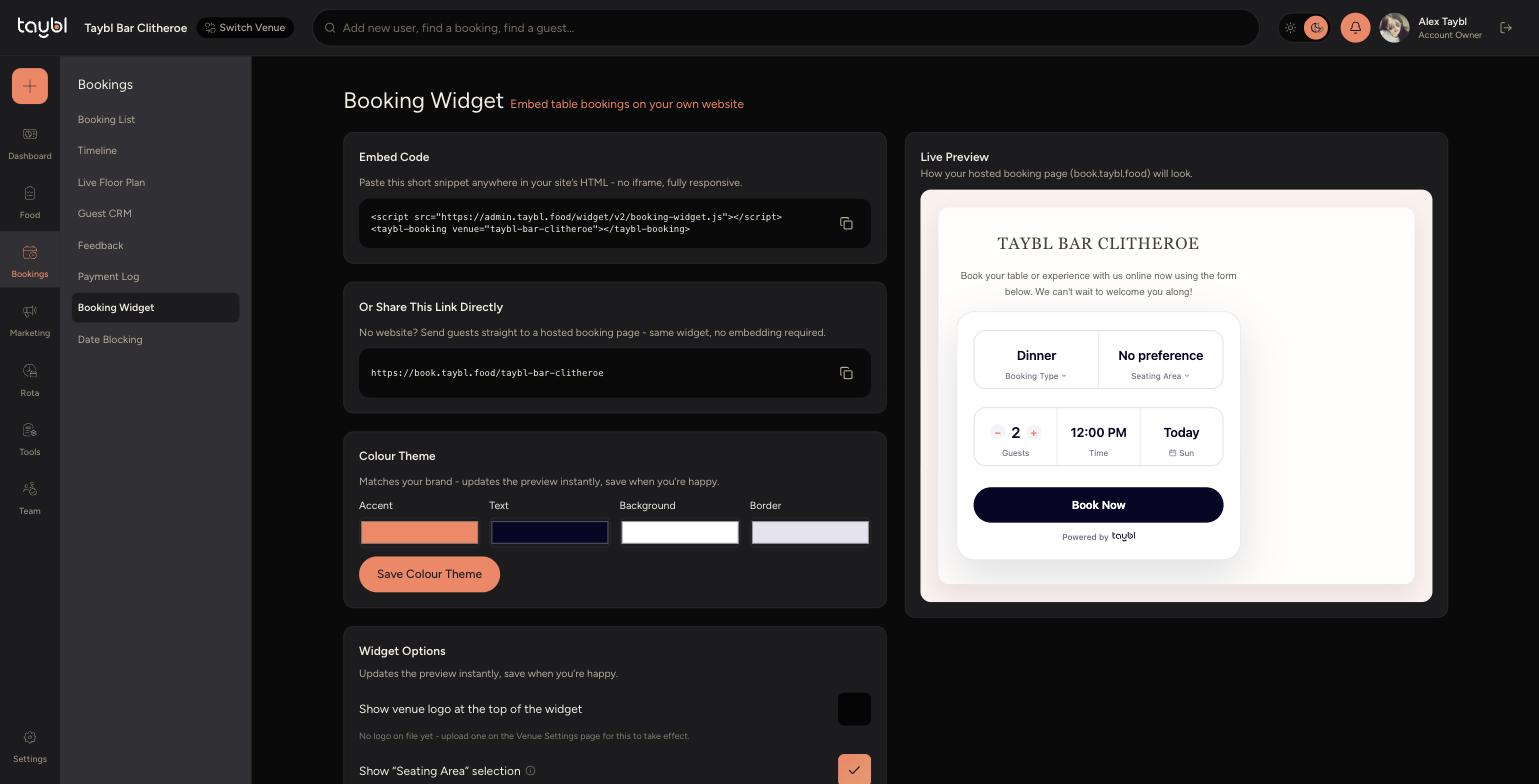Open Settings in the sidebar
Image resolution: width=1539 pixels, height=784 pixels.
pos(30,746)
